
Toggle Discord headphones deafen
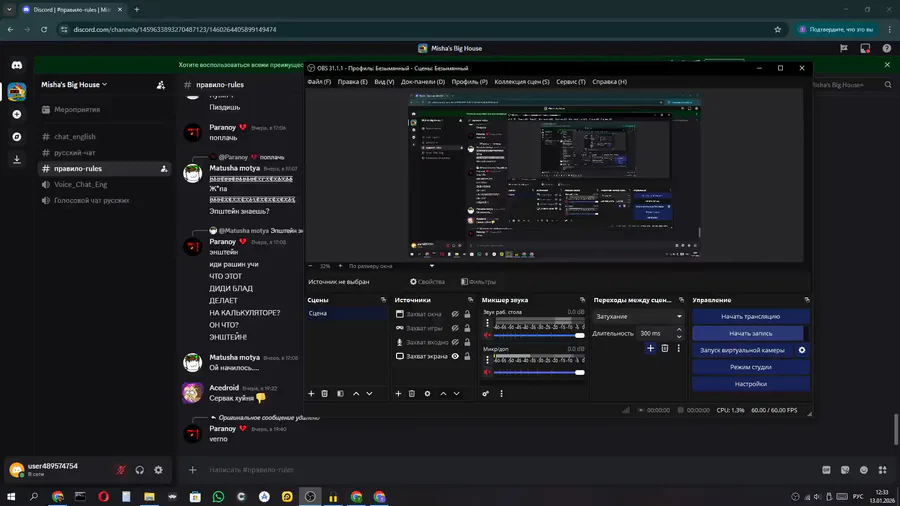tap(139, 470)
